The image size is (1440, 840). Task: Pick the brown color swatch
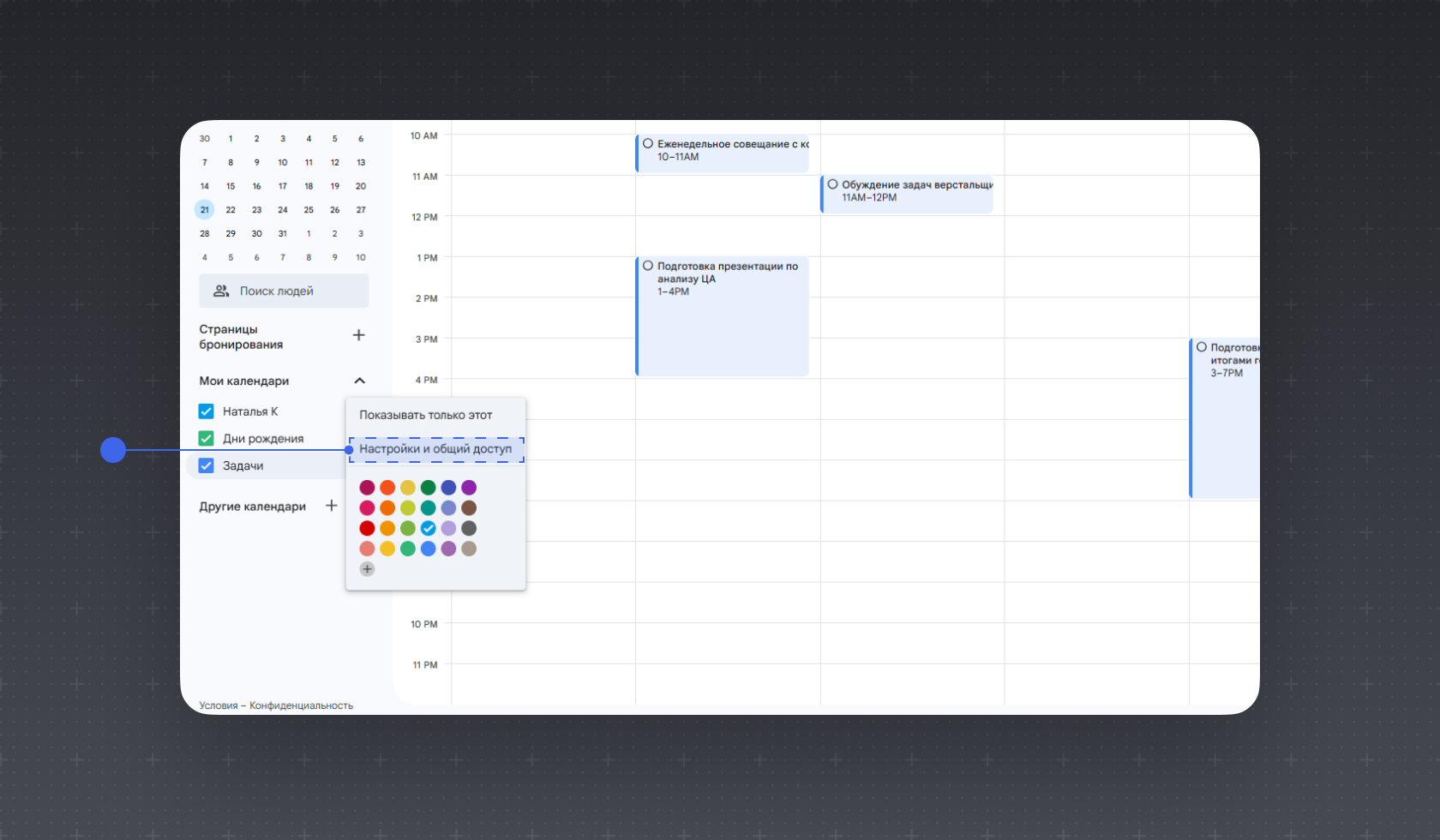point(469,508)
